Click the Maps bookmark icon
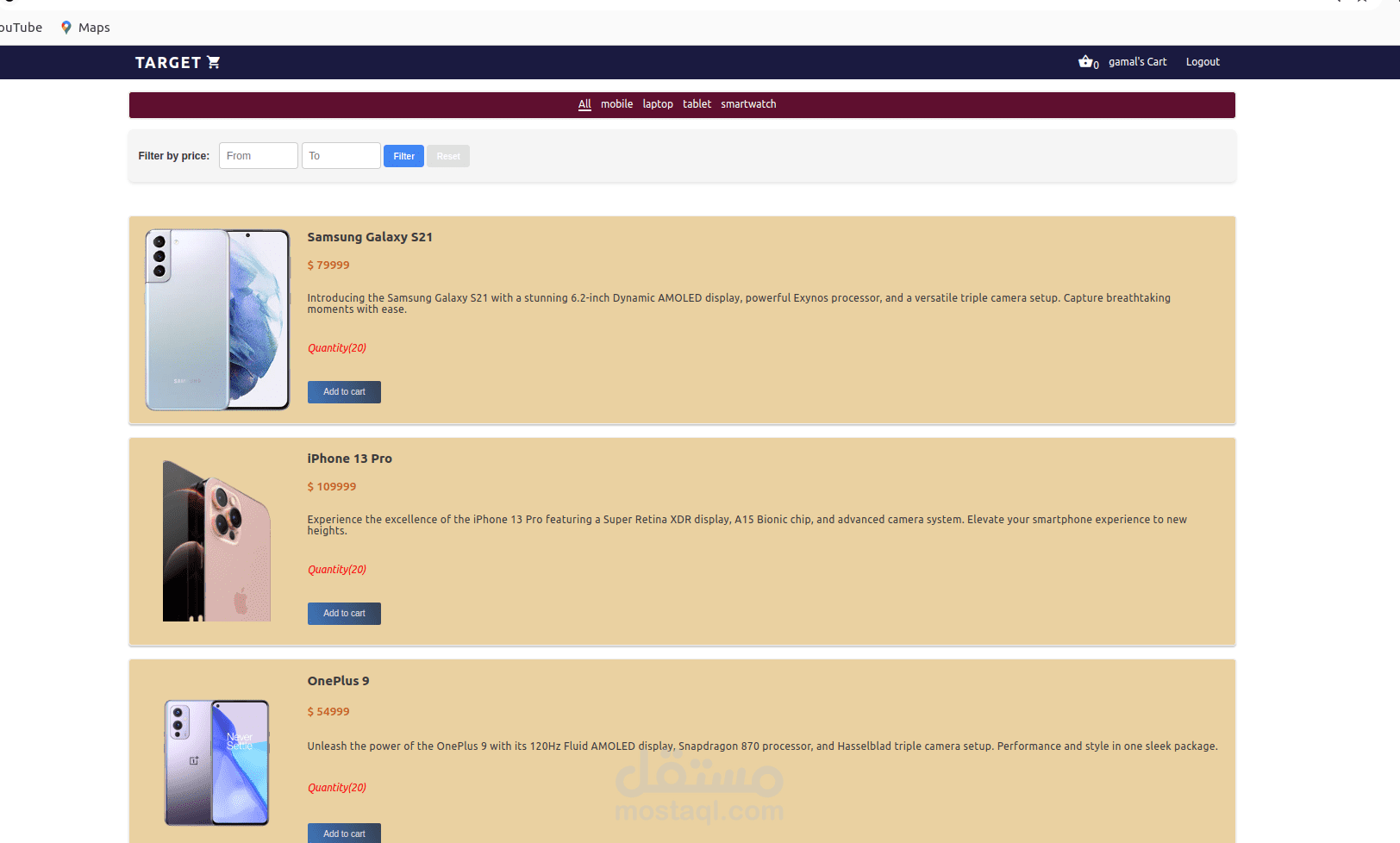The image size is (1400, 843). coord(66,28)
